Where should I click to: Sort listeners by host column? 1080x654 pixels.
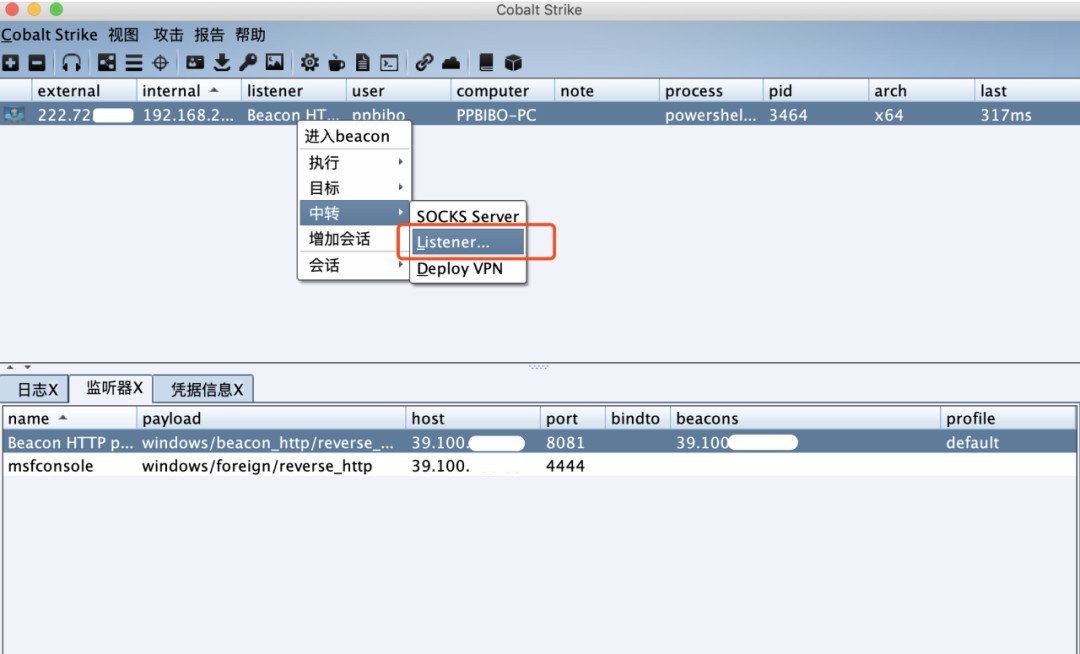point(473,419)
